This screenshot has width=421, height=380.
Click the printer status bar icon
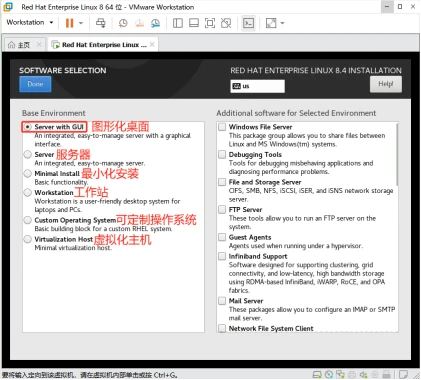pyautogui.click(x=352, y=375)
